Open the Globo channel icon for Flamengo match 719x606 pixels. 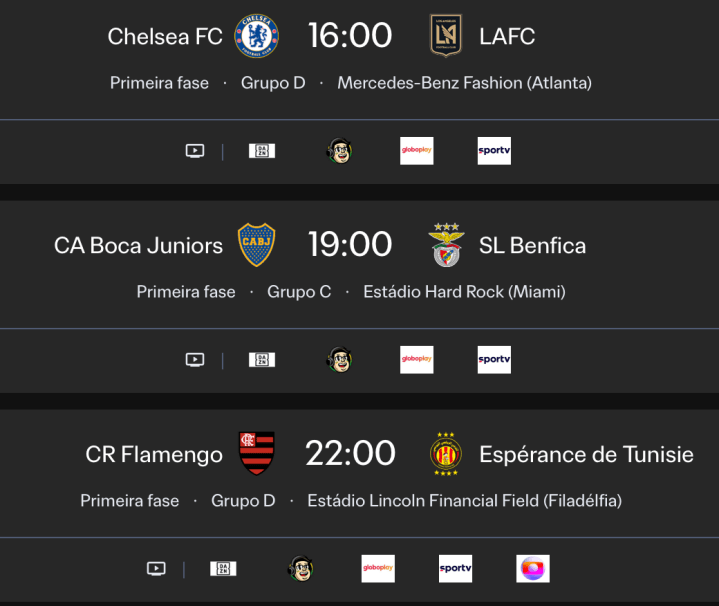pos(533,569)
